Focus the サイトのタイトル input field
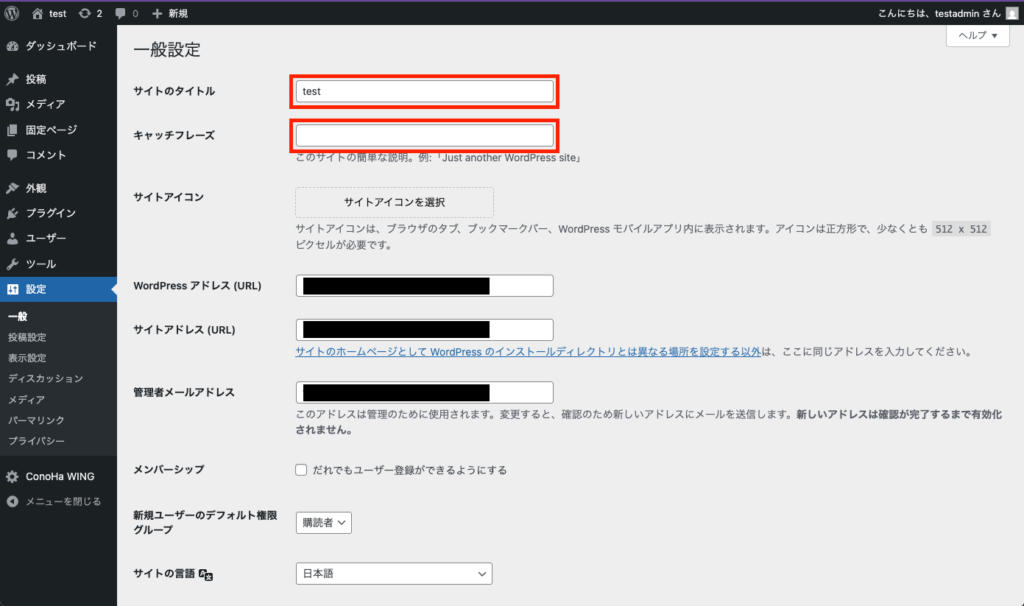This screenshot has height=606, width=1024. [424, 91]
